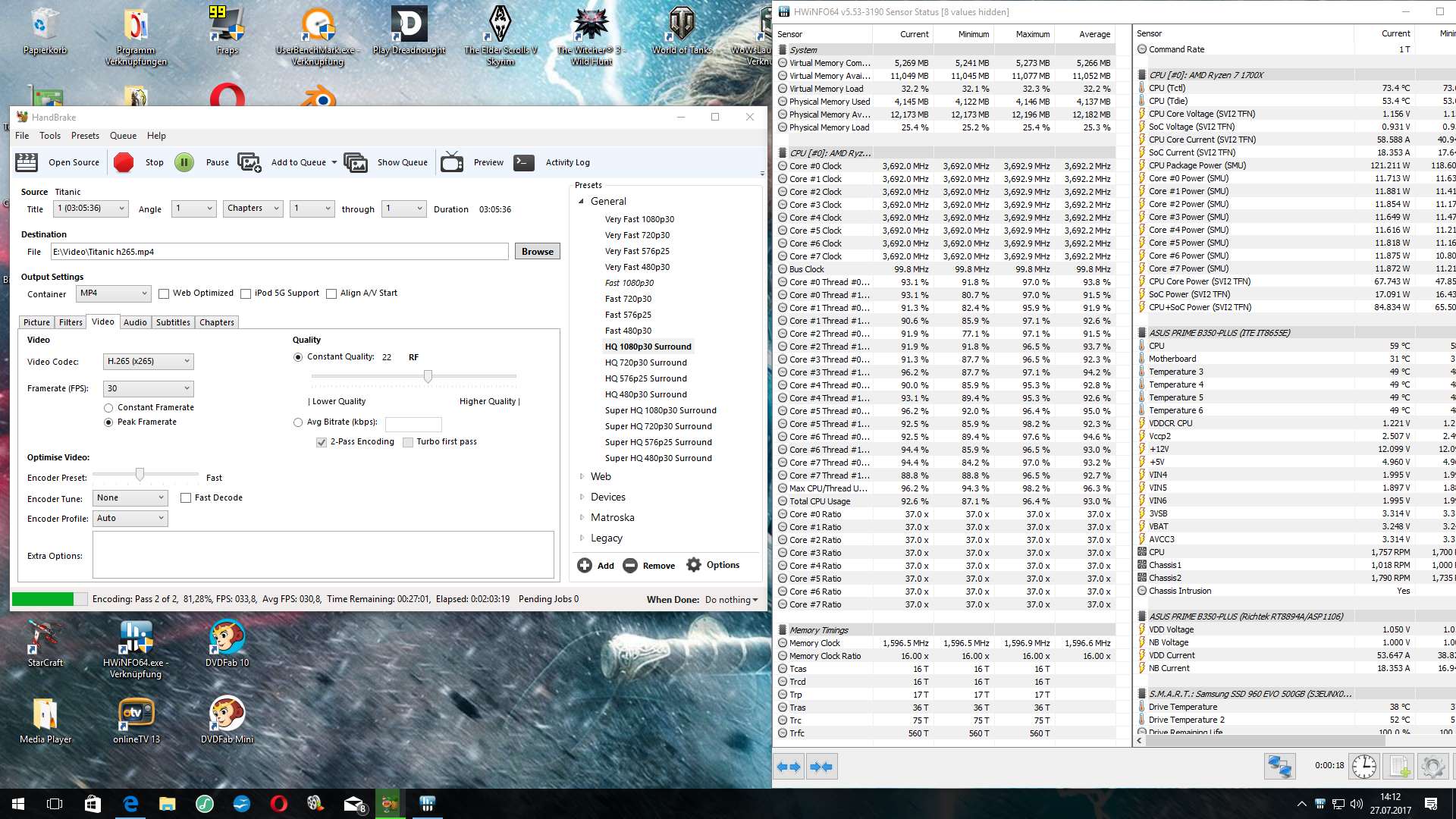Click HWiNFO reset clock icon
Screen dimensions: 1456x819
pyautogui.click(x=1363, y=767)
